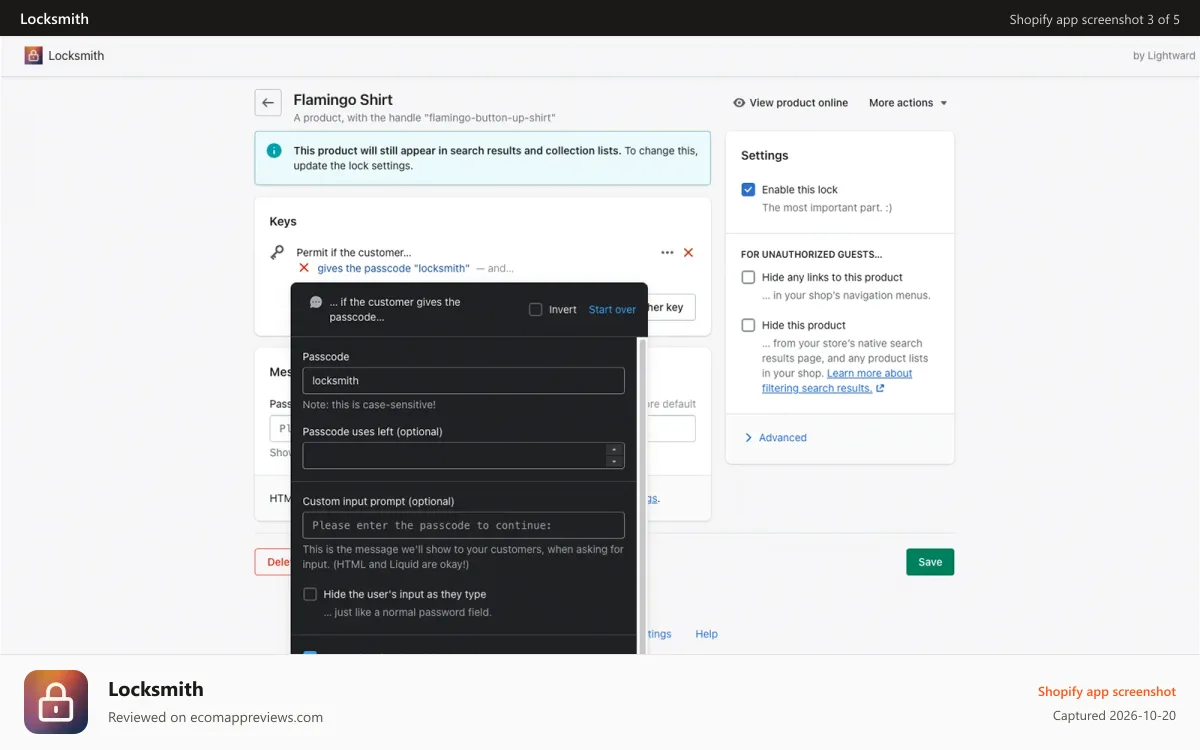
Task: Toggle Enable this lock checkbox
Action: pos(748,189)
